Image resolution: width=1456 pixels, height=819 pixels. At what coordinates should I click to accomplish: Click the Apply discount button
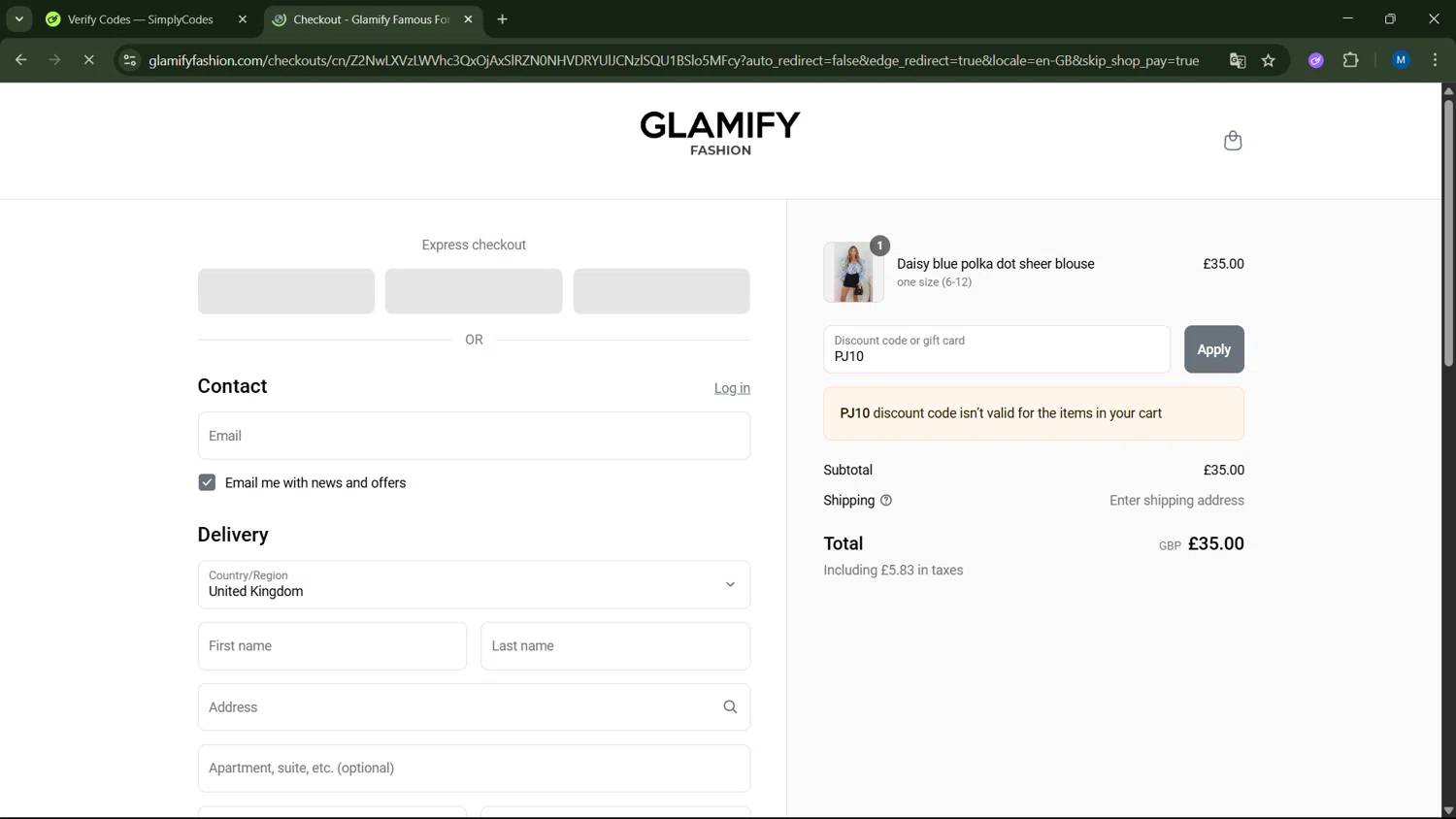coord(1213,349)
